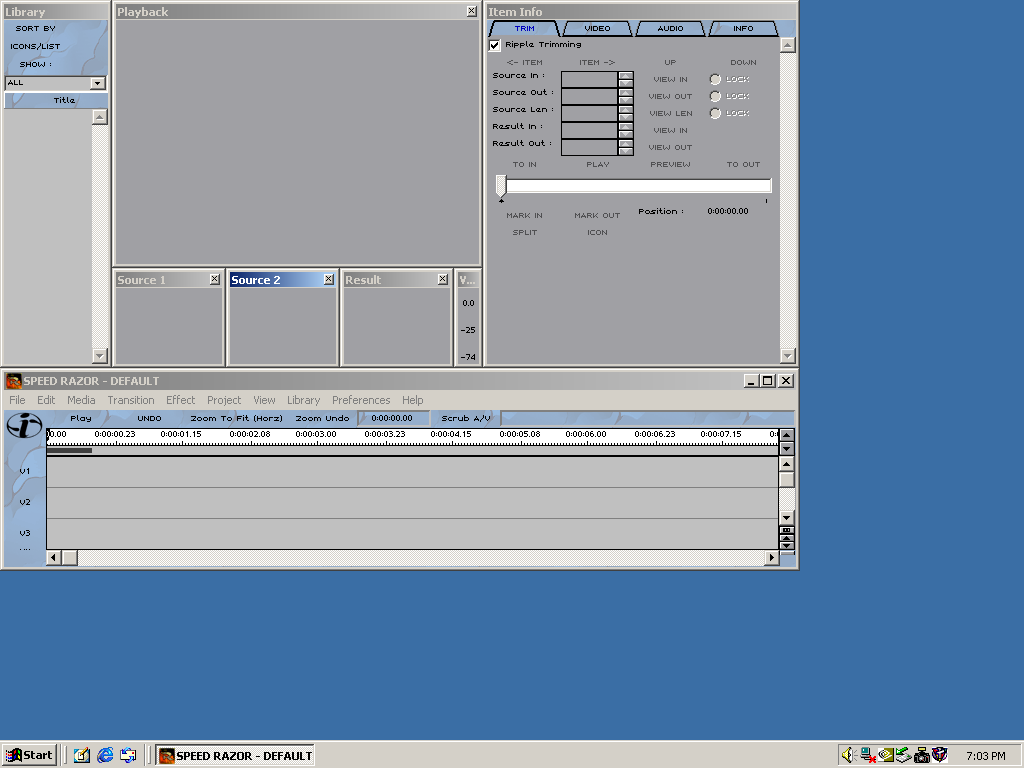
Task: Click the Source In stepper arrows
Action: coord(626,79)
